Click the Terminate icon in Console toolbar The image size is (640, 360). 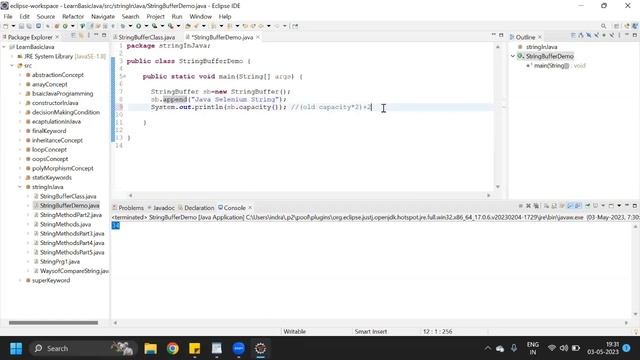pyautogui.click(x=521, y=206)
